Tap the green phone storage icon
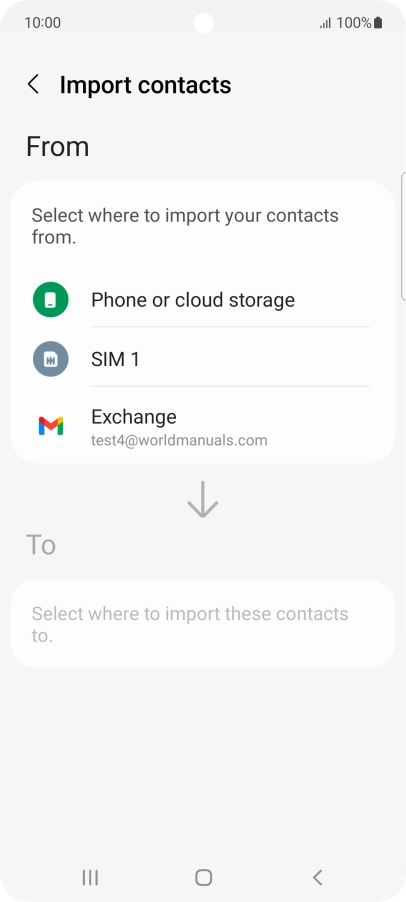This screenshot has height=902, width=406. pyautogui.click(x=51, y=300)
